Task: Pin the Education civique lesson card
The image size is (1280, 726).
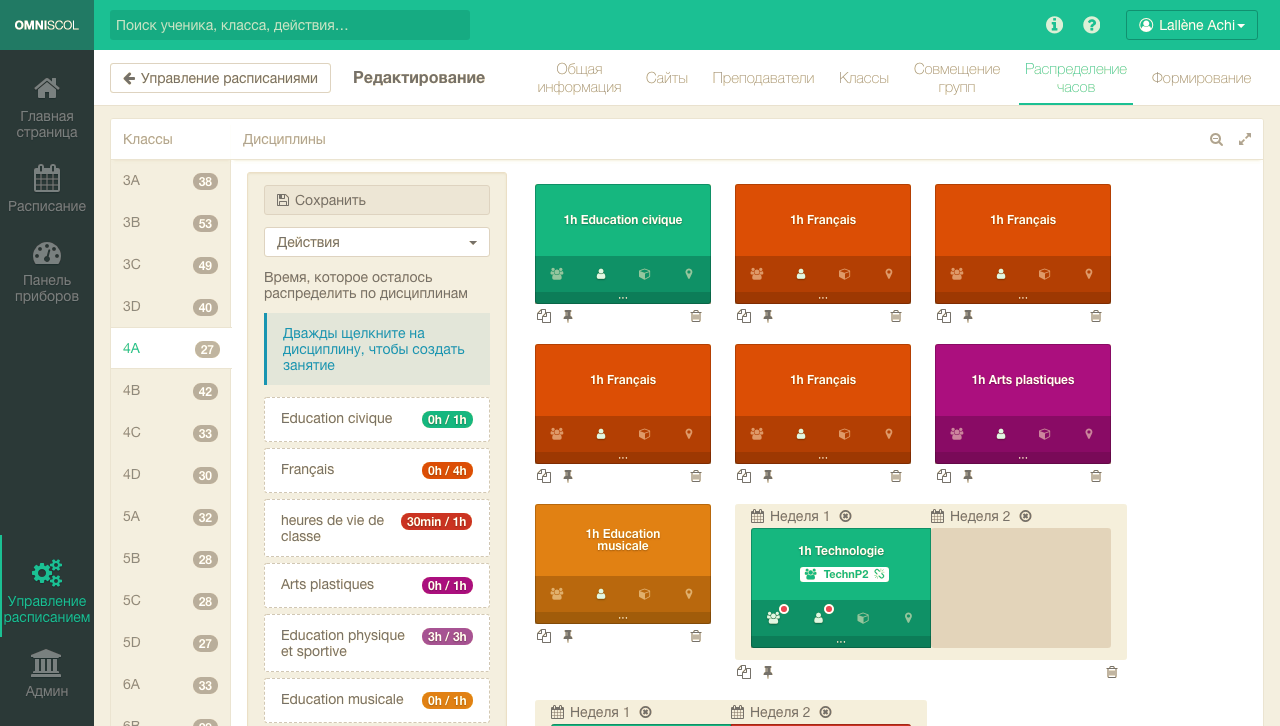Action: click(x=568, y=316)
